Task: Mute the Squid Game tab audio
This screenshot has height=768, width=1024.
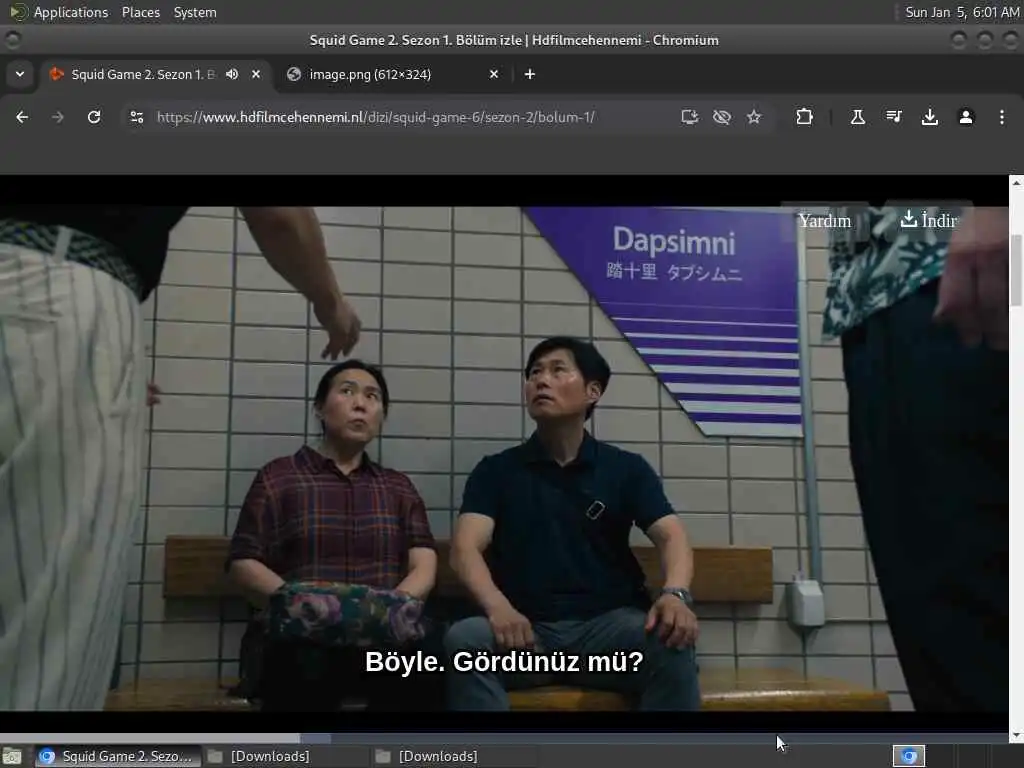Action: [x=232, y=74]
